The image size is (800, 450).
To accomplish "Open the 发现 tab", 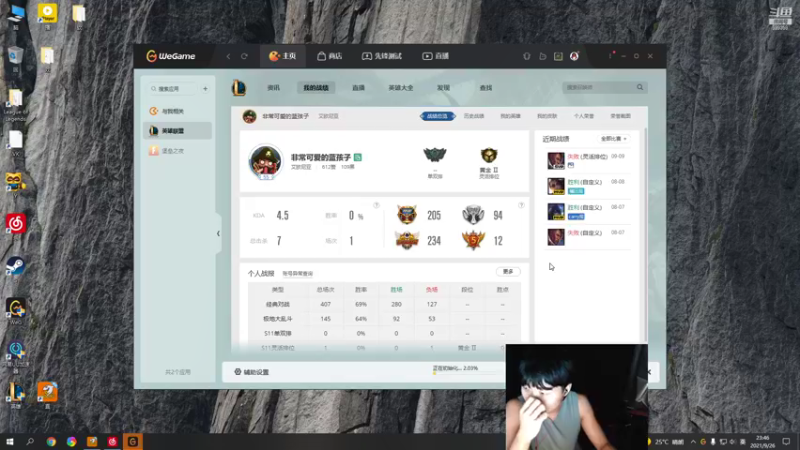I will 443,88.
